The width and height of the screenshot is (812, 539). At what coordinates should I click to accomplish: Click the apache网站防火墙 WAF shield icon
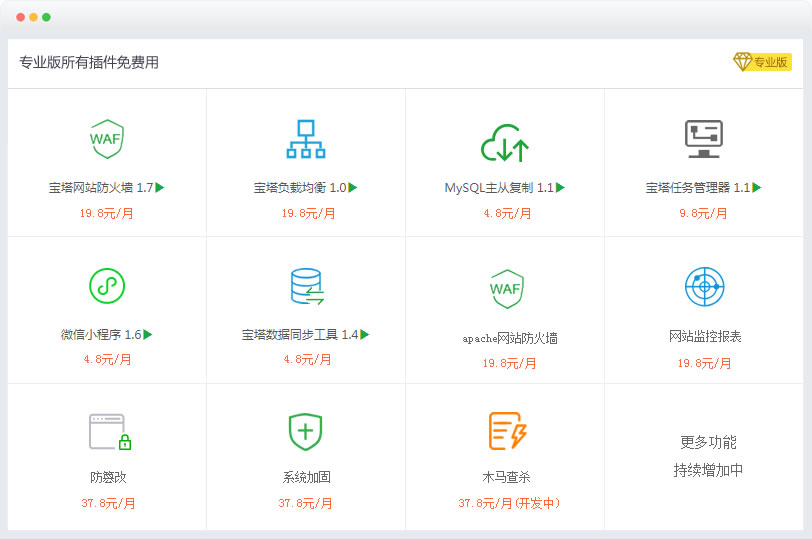[505, 289]
